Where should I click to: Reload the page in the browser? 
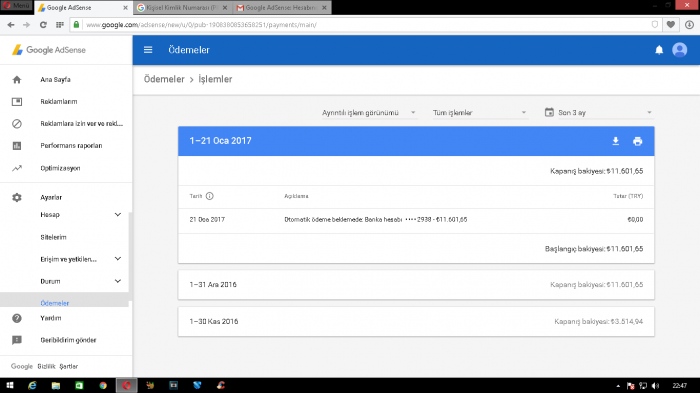(43, 25)
